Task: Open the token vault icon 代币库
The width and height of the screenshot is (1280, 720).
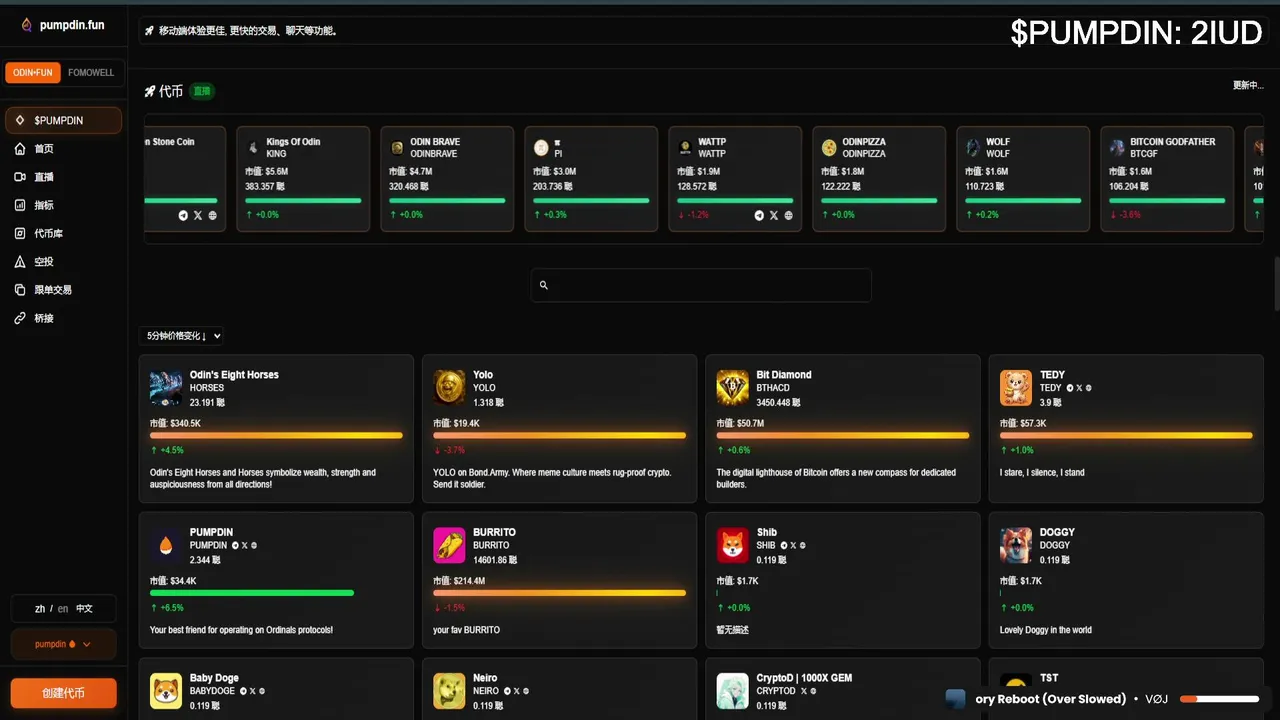Action: (20, 233)
